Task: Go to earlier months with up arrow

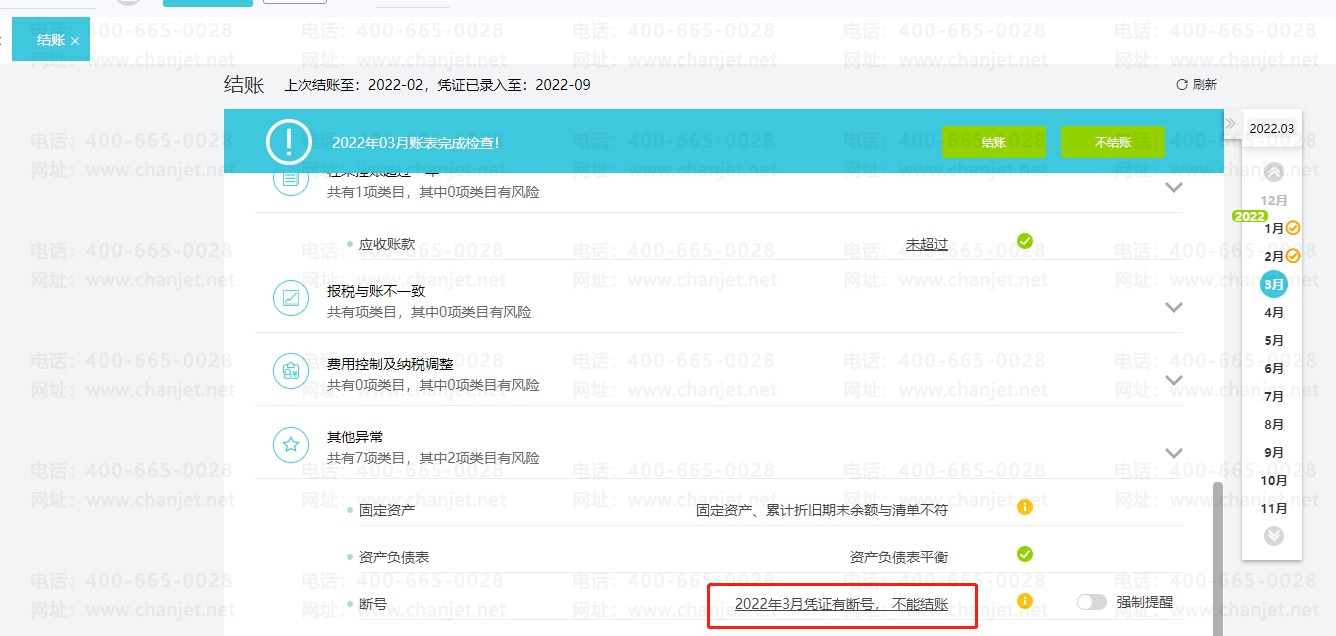Action: coord(1274,171)
